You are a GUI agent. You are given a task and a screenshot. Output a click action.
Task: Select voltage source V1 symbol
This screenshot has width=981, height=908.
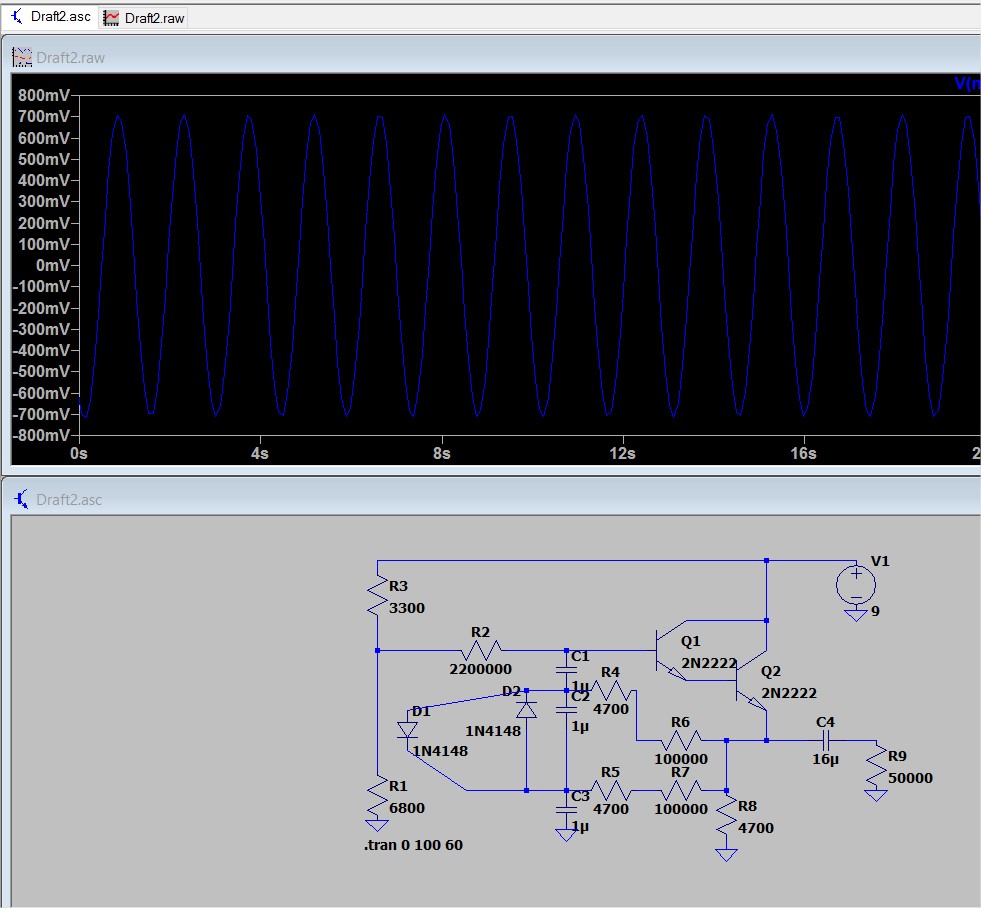tap(856, 585)
